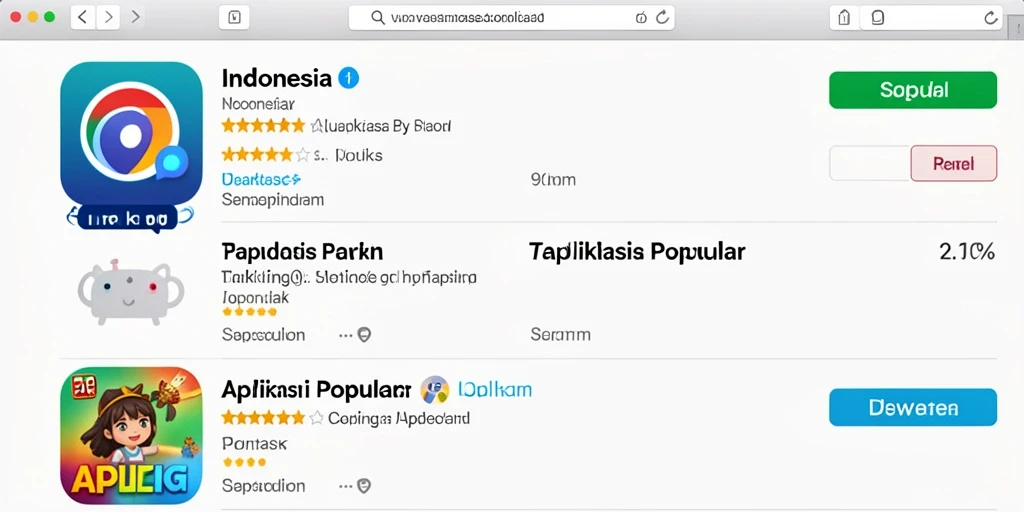Expand the ellipsis menu in Aplikasi Popularr row
Screen dimensions: 1024x512
click(345, 486)
